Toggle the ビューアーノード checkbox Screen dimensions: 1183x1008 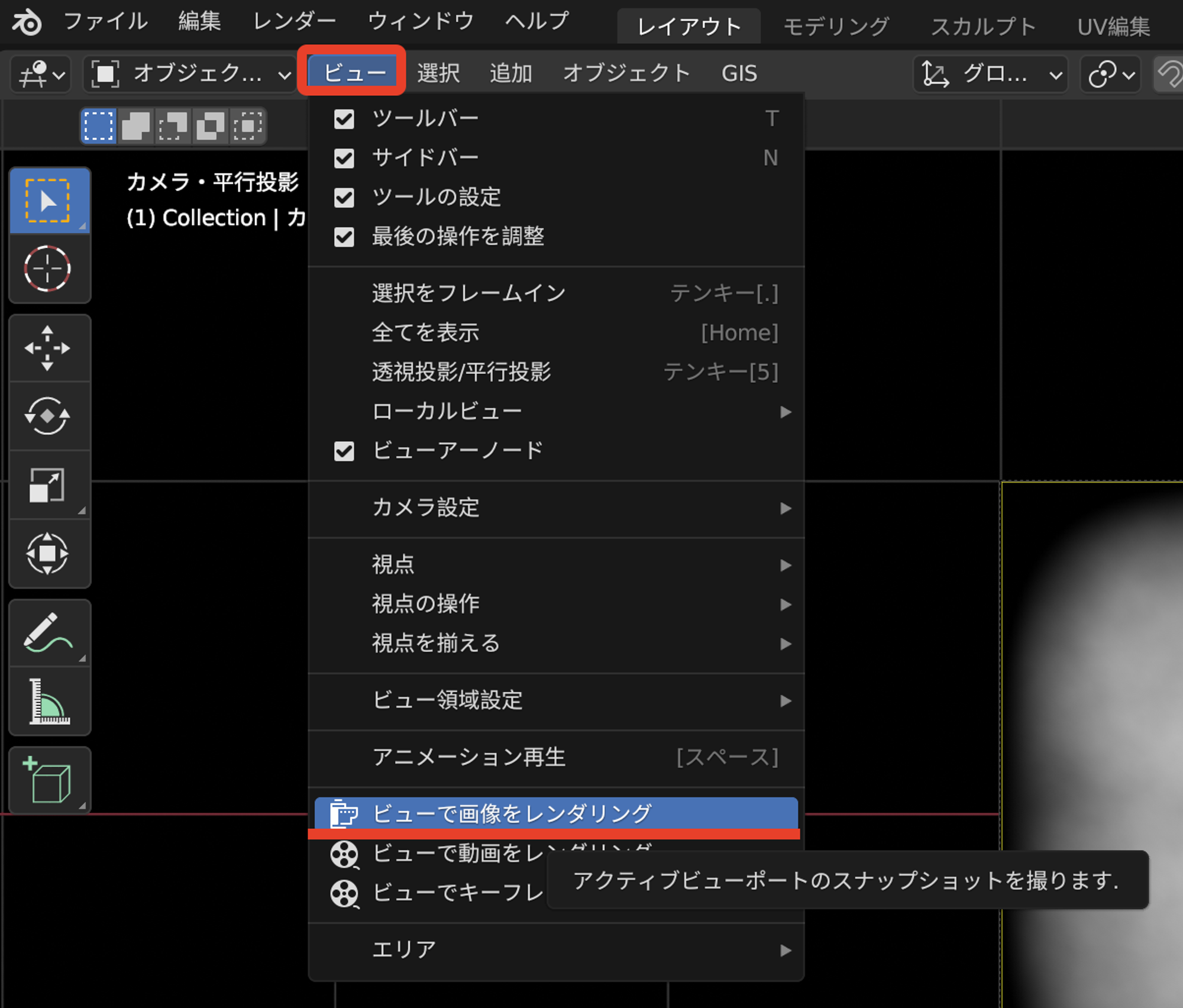344,451
